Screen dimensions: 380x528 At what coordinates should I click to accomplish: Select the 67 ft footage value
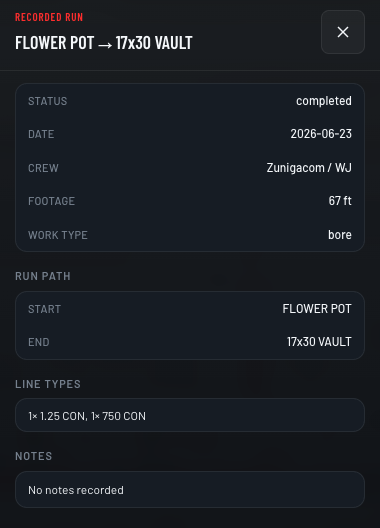click(340, 201)
